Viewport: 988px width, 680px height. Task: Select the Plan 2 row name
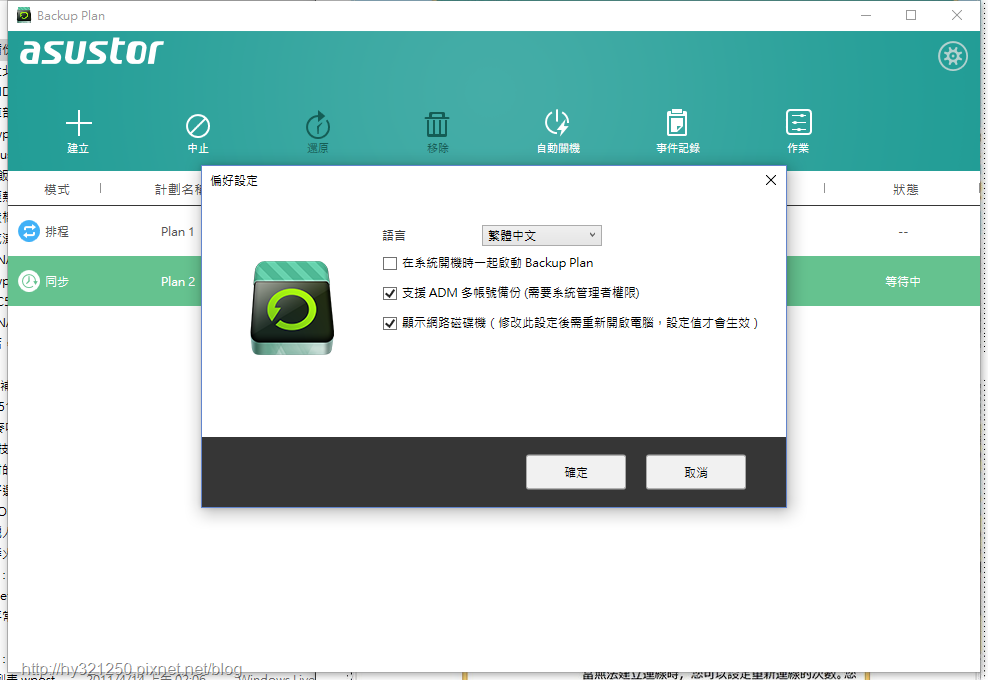click(178, 282)
